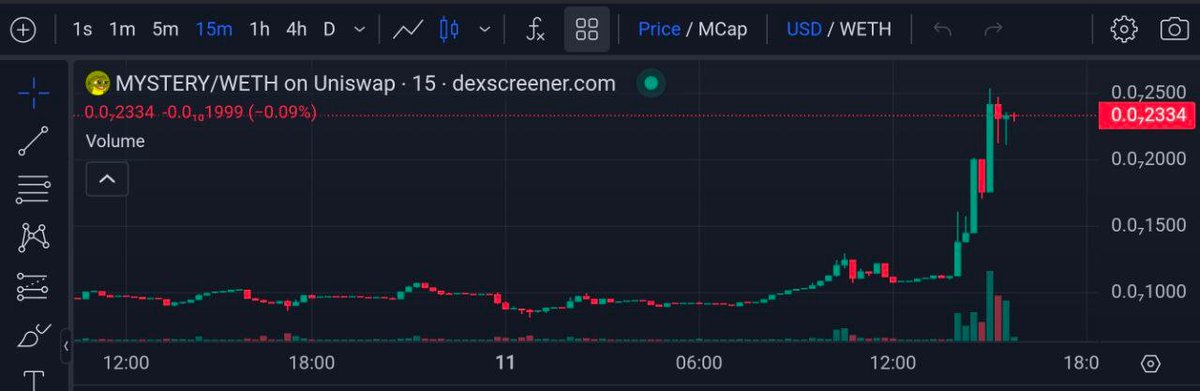The width and height of the screenshot is (1200, 391).
Task: Toggle display to MCap
Action: pos(722,30)
